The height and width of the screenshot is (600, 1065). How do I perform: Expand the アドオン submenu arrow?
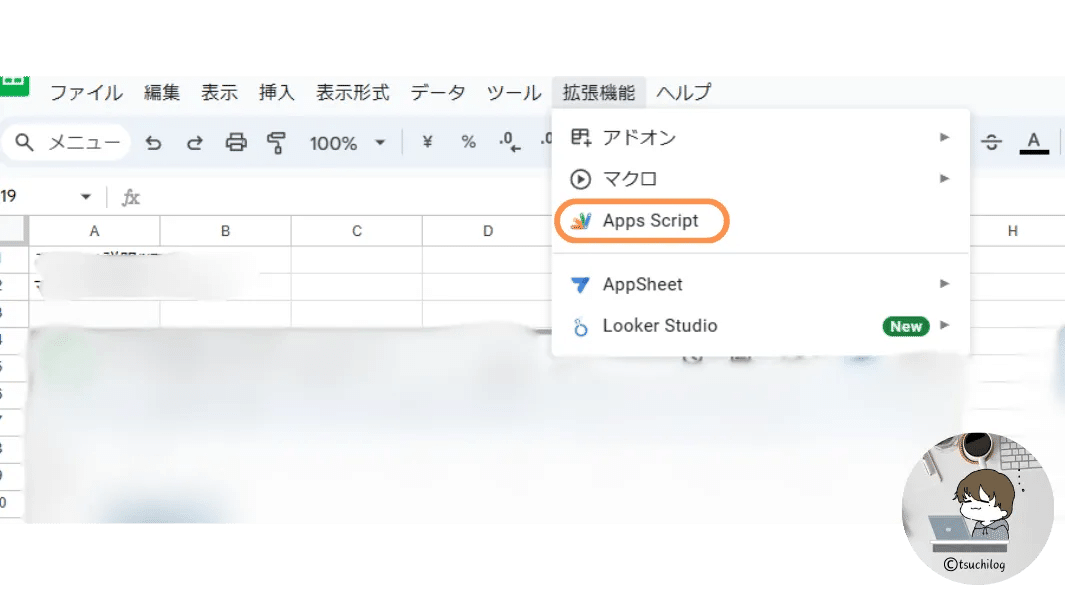click(944, 137)
